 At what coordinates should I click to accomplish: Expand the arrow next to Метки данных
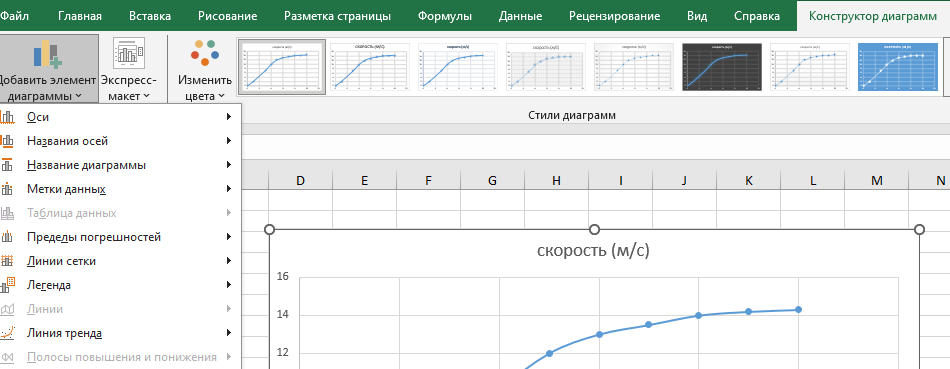[x=229, y=189]
